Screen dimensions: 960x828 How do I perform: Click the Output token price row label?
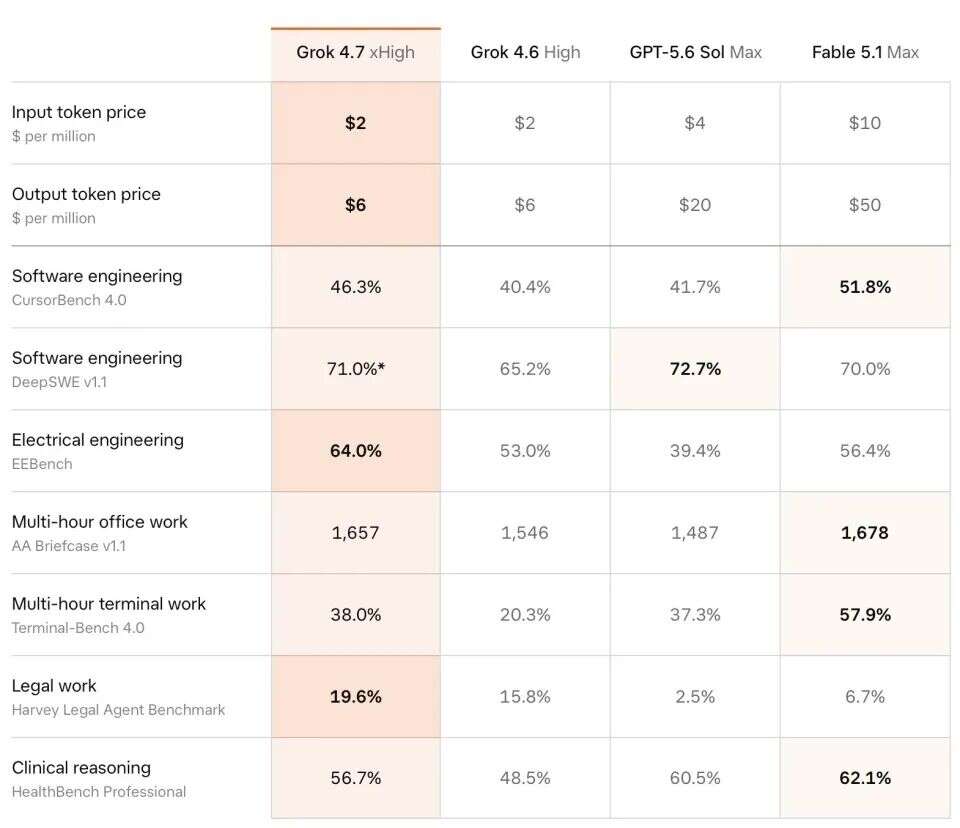(x=86, y=194)
